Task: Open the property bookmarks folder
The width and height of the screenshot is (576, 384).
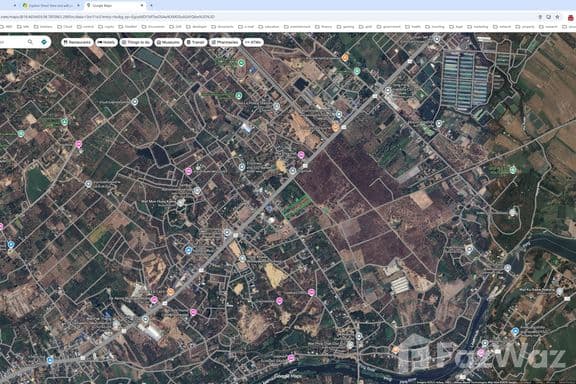Action: (x=525, y=27)
